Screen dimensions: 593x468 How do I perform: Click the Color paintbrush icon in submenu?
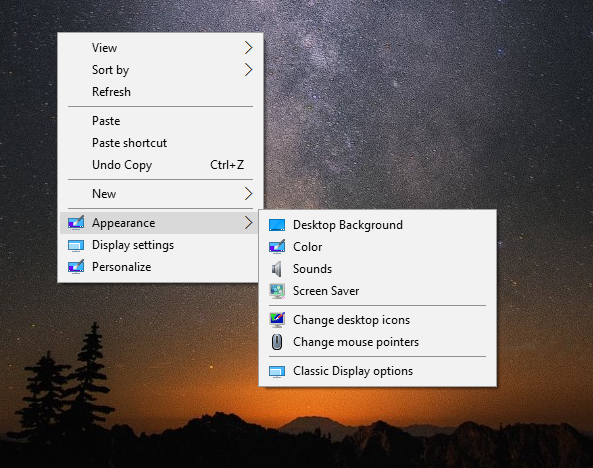[x=277, y=247]
